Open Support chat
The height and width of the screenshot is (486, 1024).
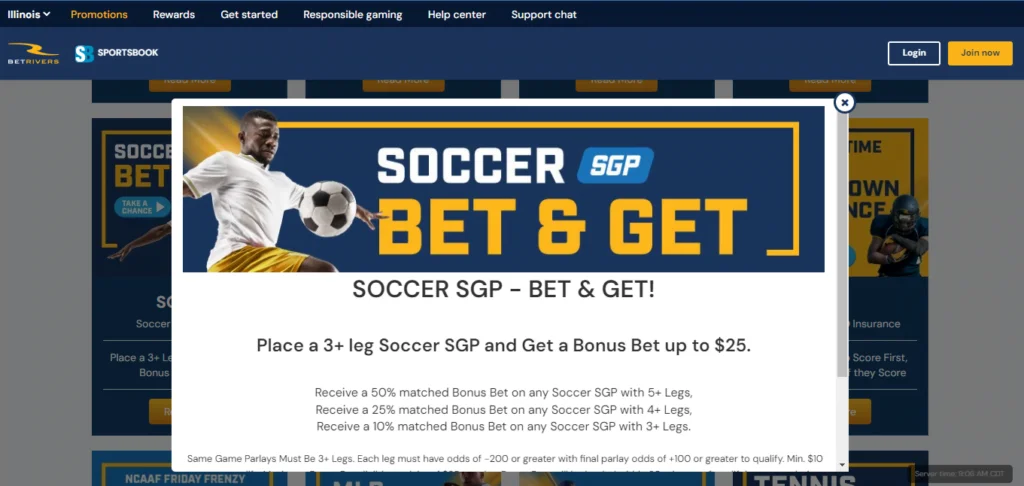544,14
